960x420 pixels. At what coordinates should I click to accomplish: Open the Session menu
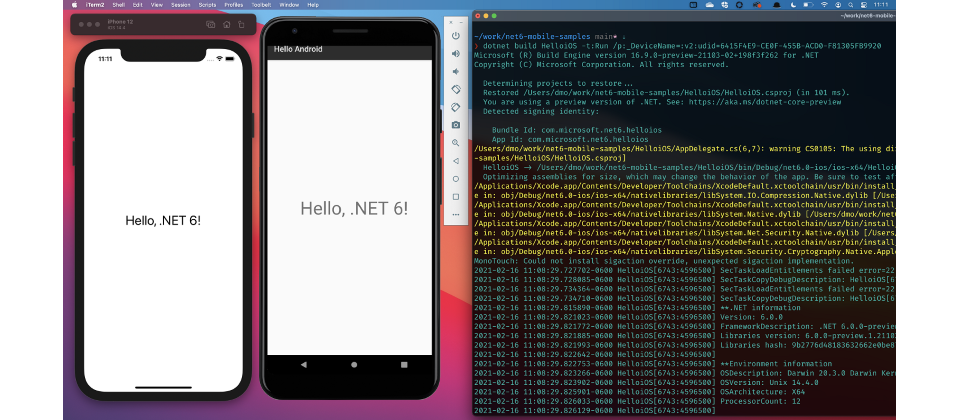(x=181, y=4)
